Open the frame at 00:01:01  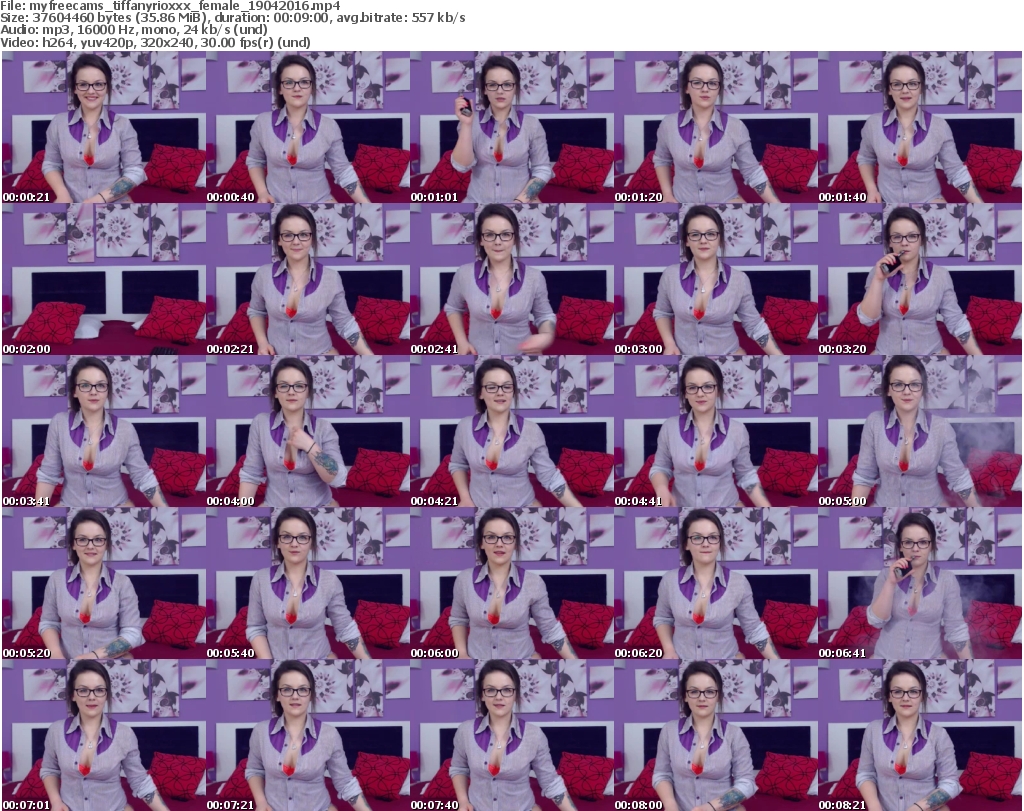point(512,127)
